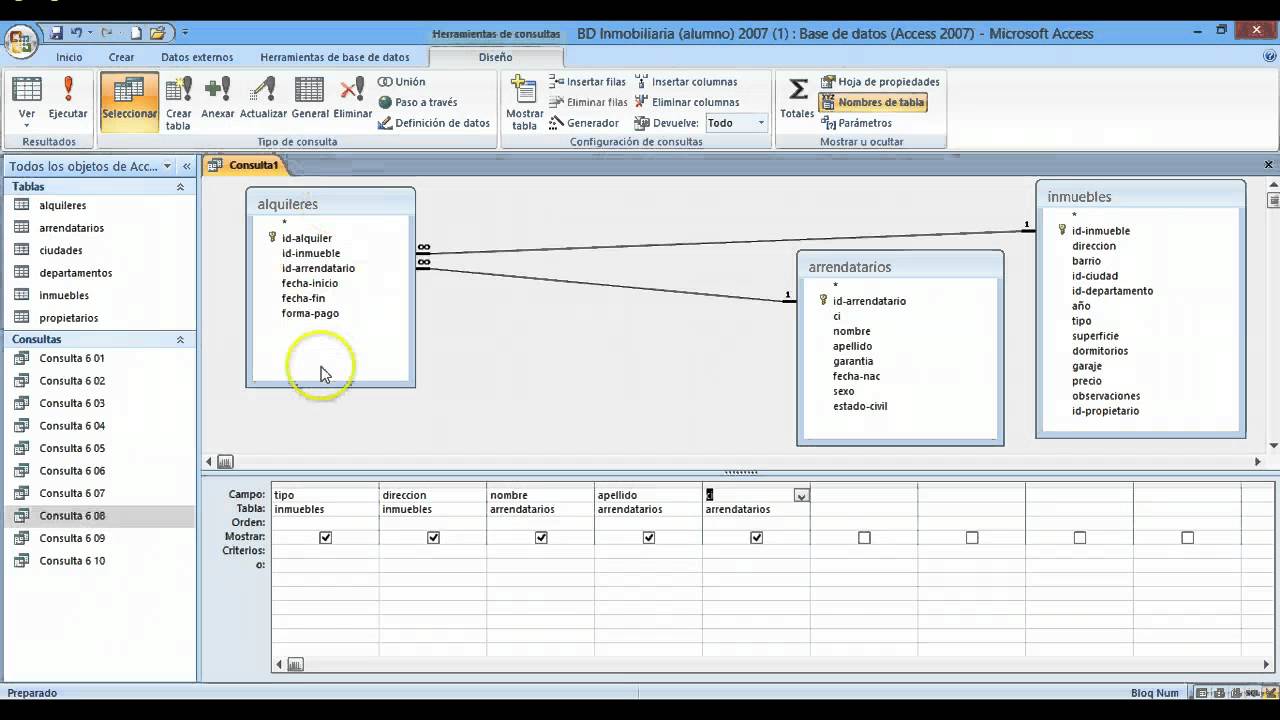1280x720 pixels.
Task: Check Mostrar box in seventh column
Action: tap(972, 538)
